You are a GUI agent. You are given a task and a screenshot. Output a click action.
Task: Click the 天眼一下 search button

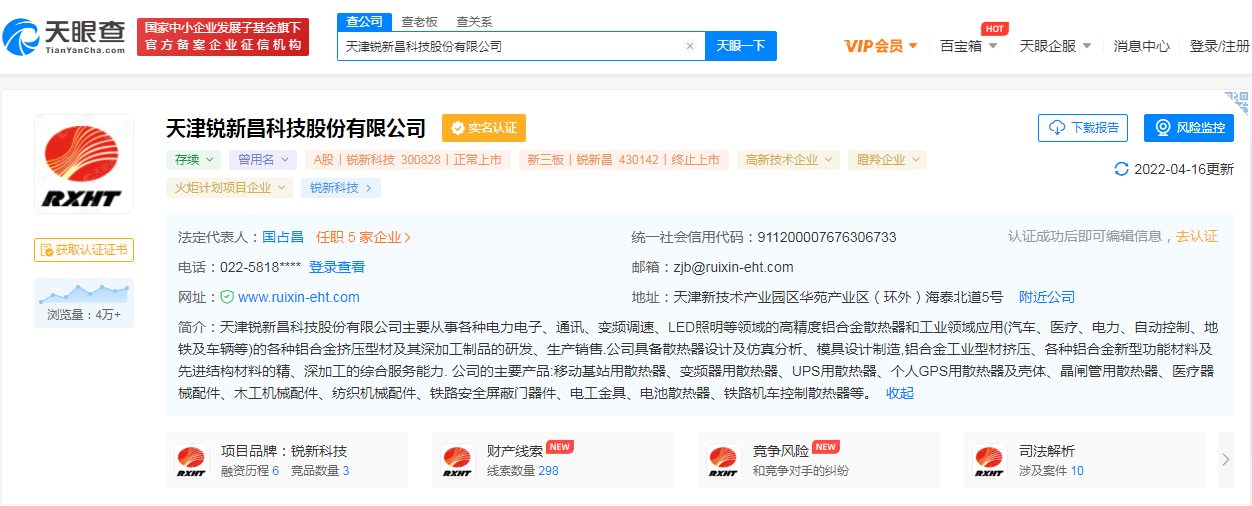tap(741, 46)
